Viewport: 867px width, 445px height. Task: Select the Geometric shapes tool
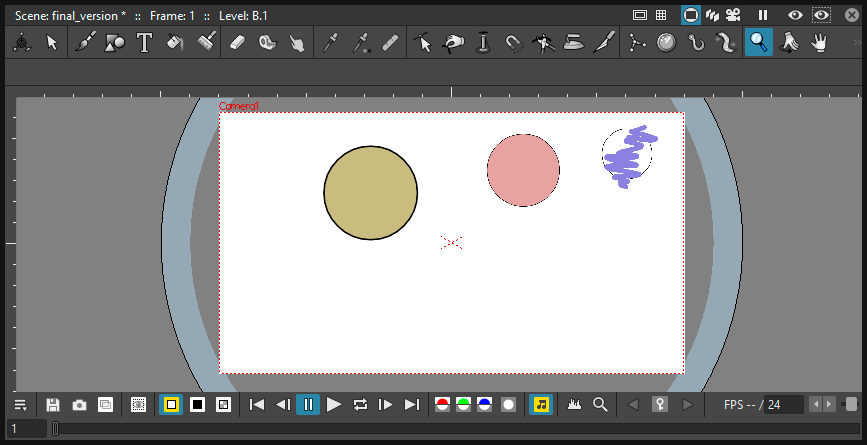[114, 43]
